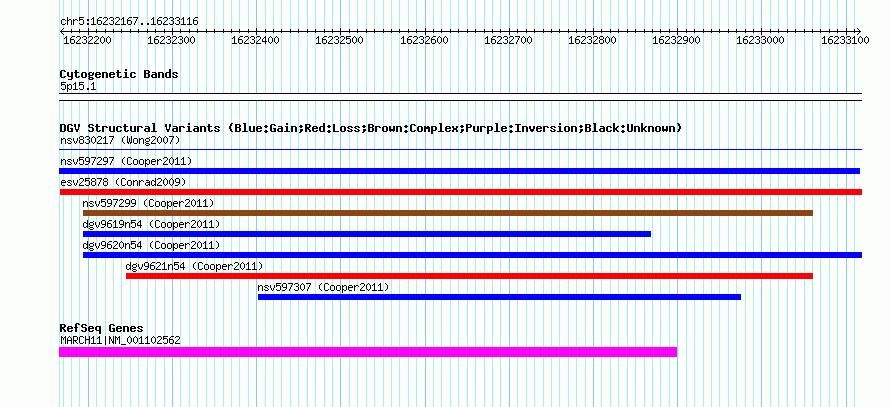Select the red dgv9621n54 loss bar

469,276
